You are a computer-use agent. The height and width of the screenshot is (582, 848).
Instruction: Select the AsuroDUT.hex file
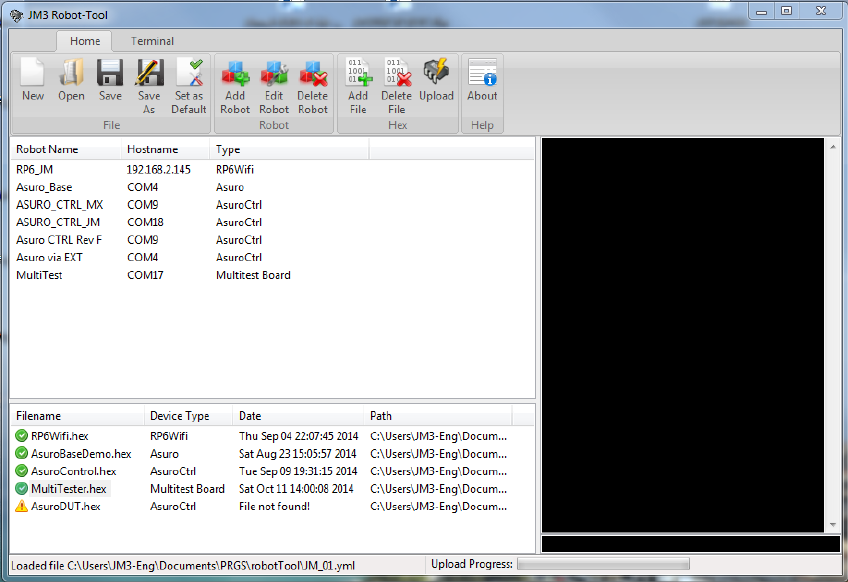pyautogui.click(x=65, y=506)
